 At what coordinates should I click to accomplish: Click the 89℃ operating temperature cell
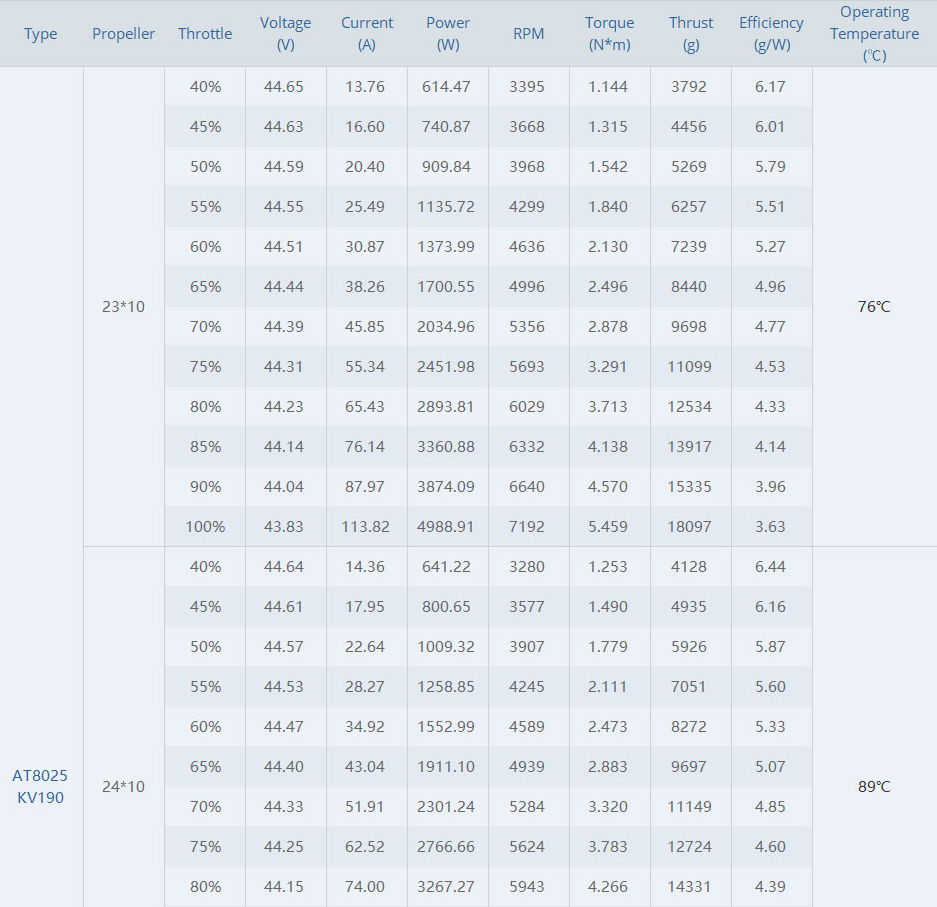[874, 786]
